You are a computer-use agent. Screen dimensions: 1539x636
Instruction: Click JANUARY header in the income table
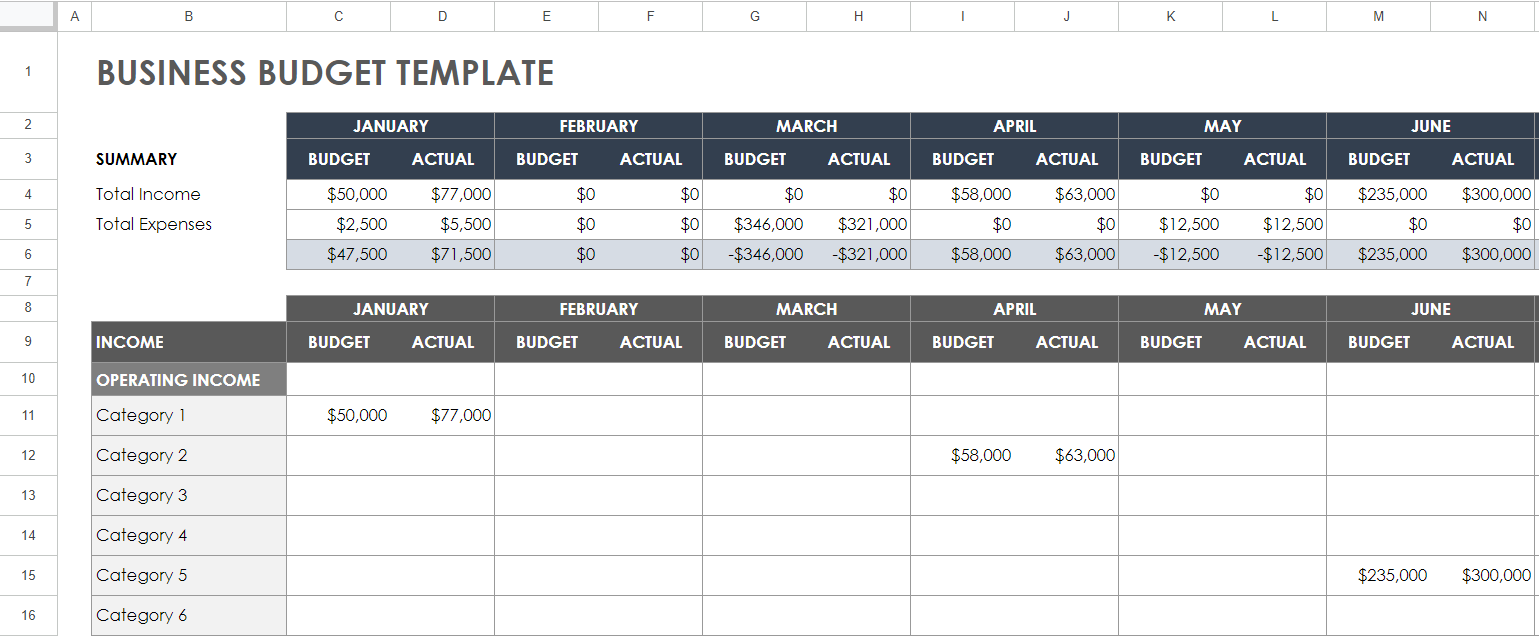click(390, 309)
